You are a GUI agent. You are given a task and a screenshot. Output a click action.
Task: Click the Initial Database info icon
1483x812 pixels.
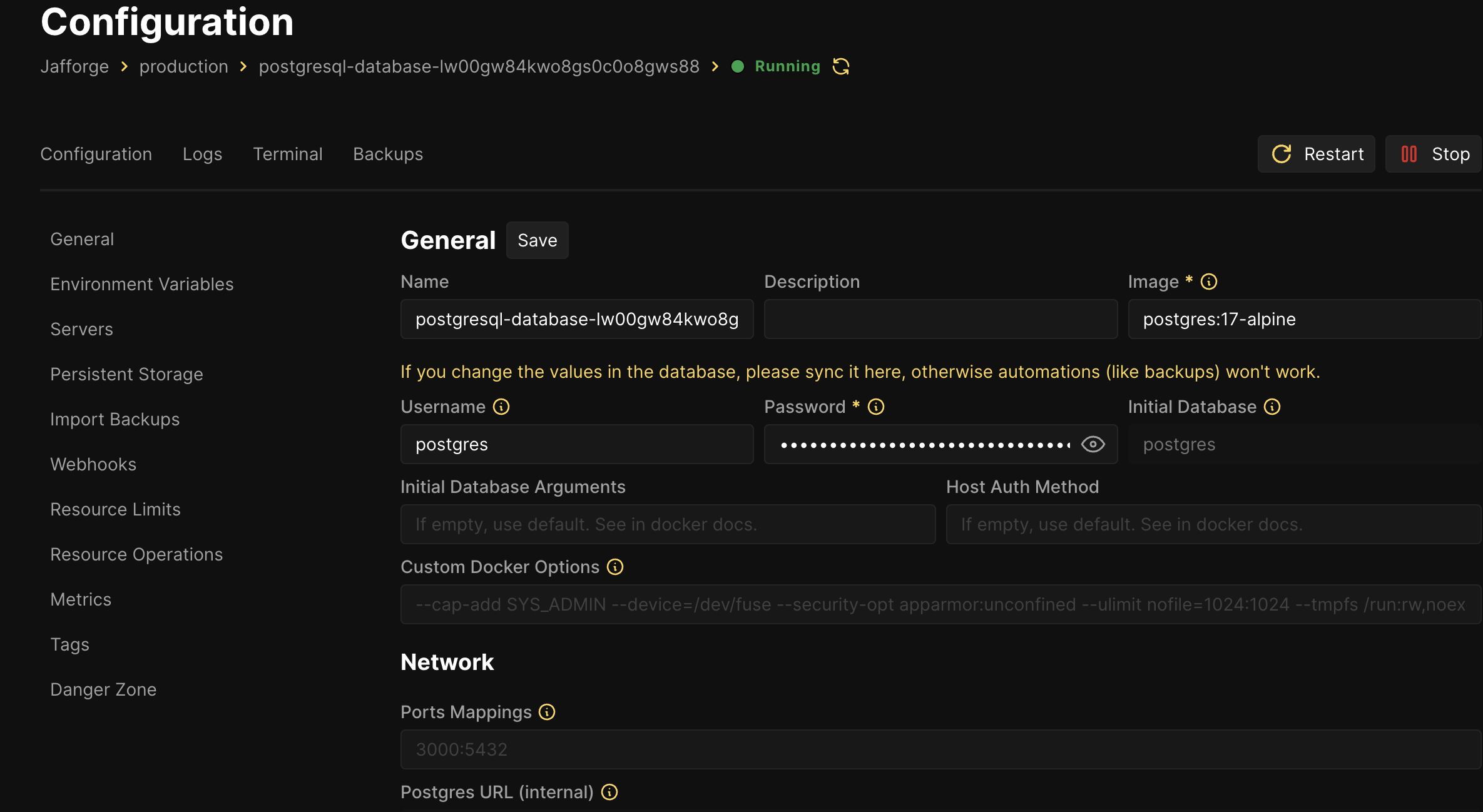click(x=1272, y=407)
